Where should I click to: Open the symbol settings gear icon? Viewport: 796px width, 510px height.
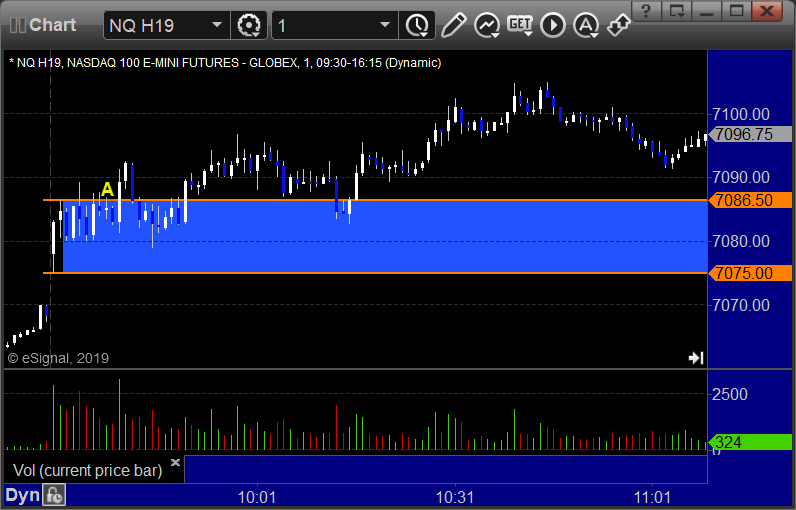tap(249, 25)
